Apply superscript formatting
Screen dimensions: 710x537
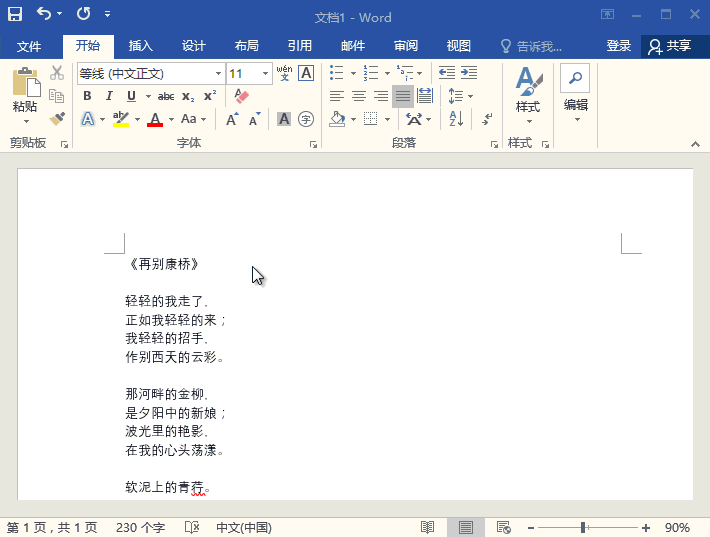[x=210, y=96]
